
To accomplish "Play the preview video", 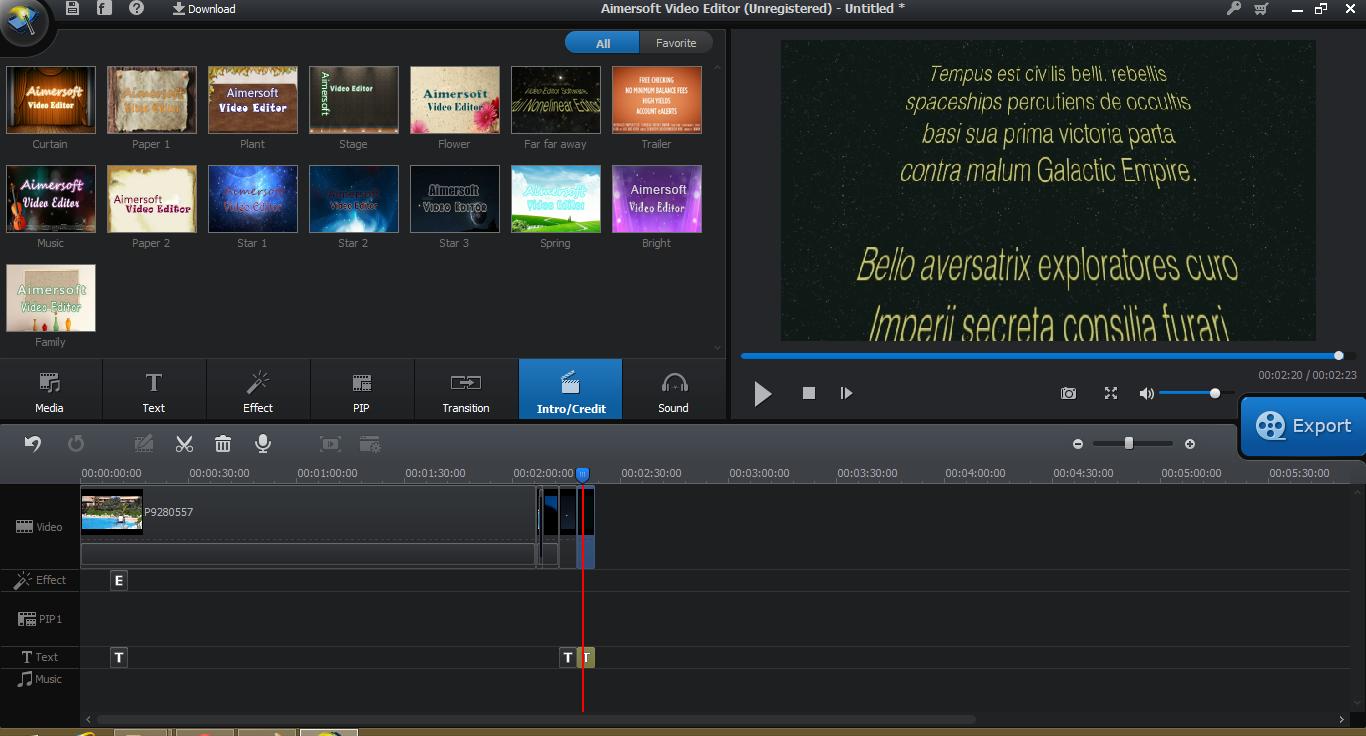I will click(763, 394).
